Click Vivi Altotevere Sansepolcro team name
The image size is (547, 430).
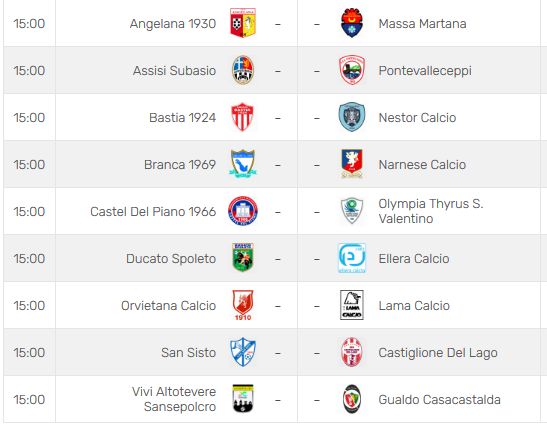click(174, 399)
